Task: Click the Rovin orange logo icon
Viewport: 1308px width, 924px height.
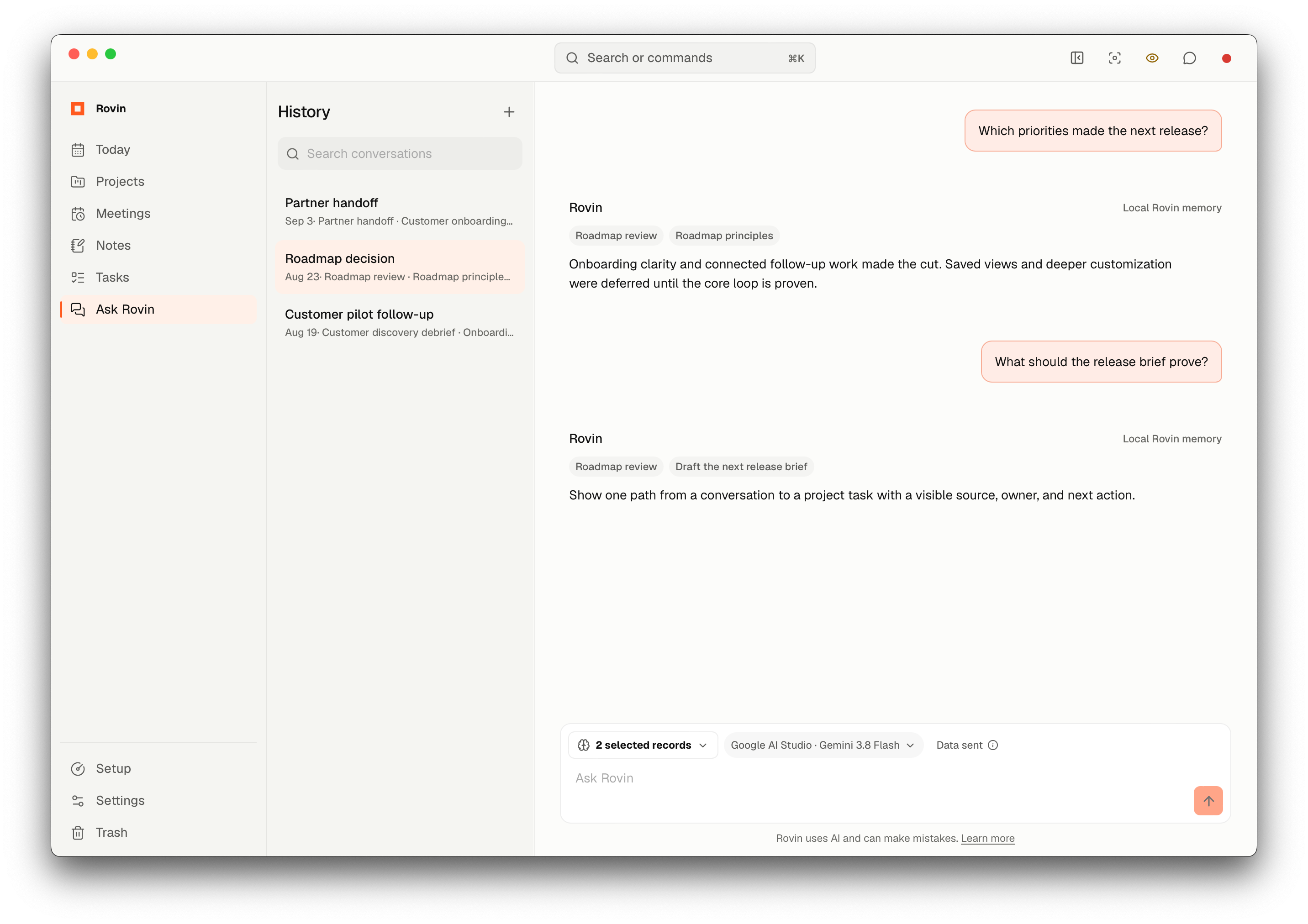Action: 78,109
